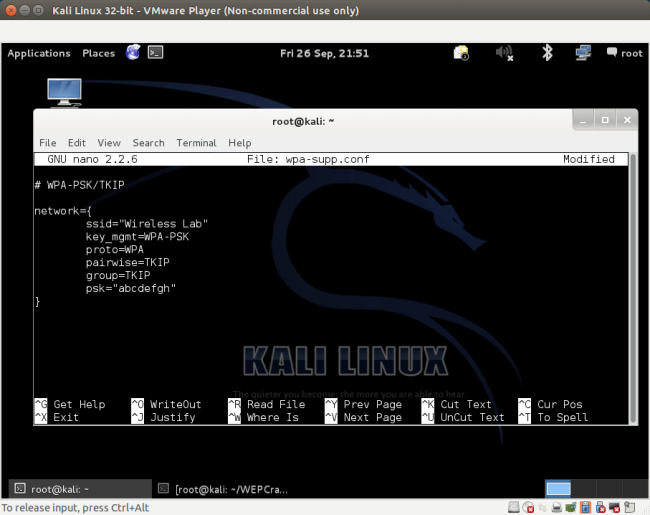Open the terminal File menu
Image resolution: width=650 pixels, height=515 pixels.
pos(47,143)
